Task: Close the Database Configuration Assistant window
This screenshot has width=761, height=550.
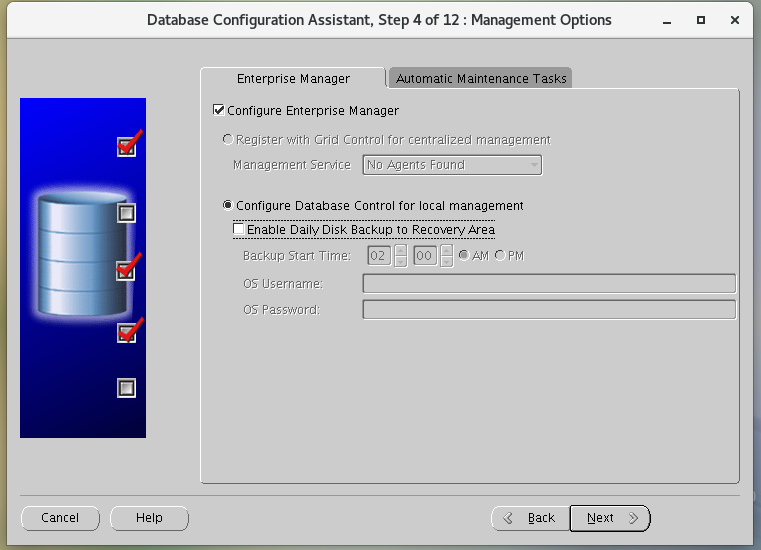Action: (735, 20)
